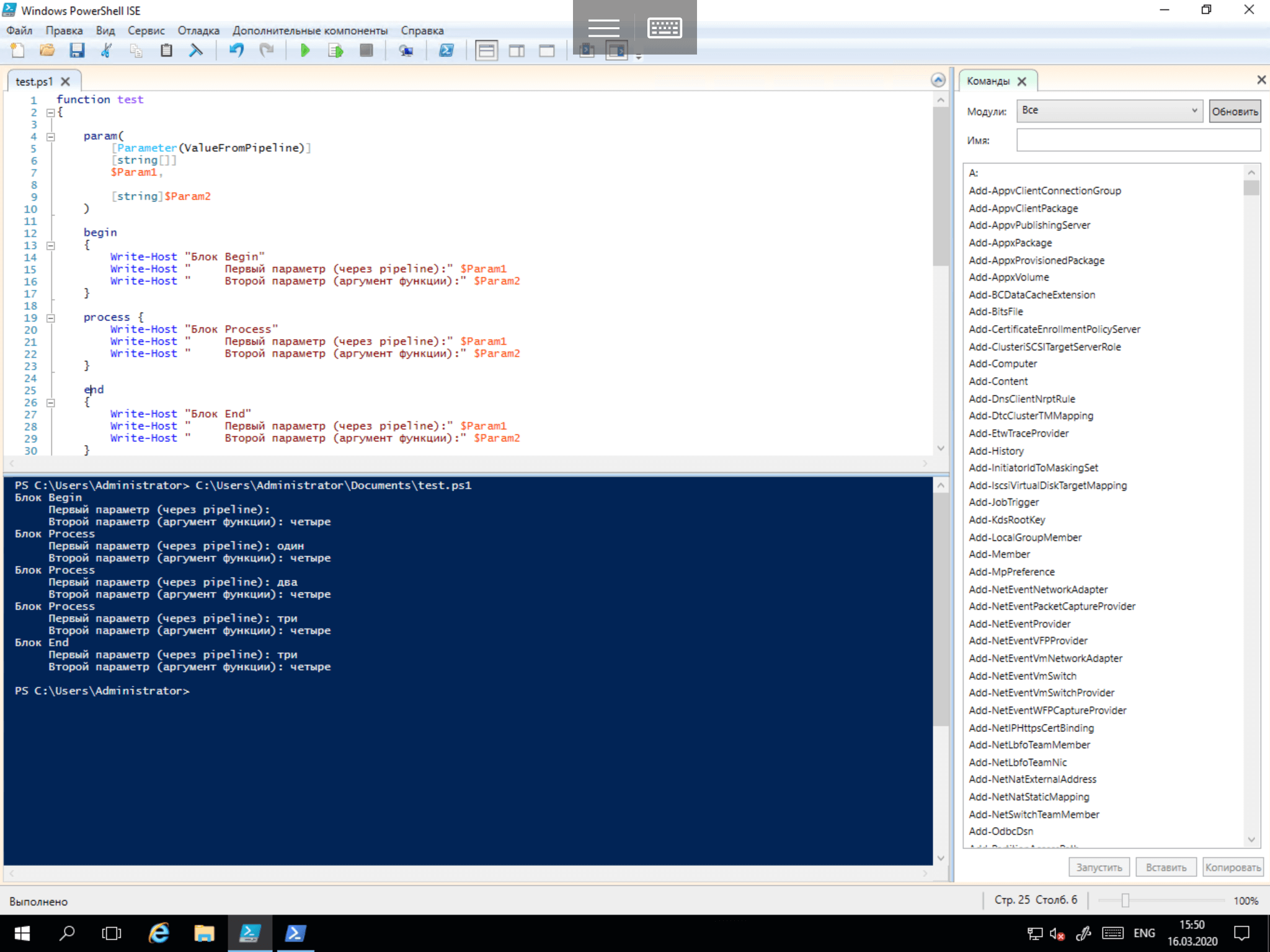Collapse the function body at line 2
The image size is (1270, 952).
[51, 112]
